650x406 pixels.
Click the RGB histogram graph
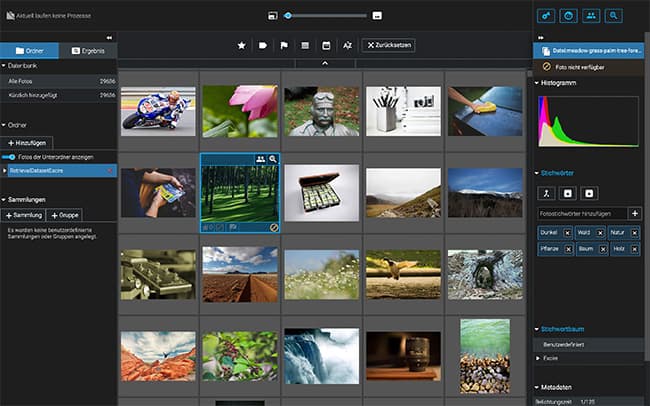[x=588, y=122]
